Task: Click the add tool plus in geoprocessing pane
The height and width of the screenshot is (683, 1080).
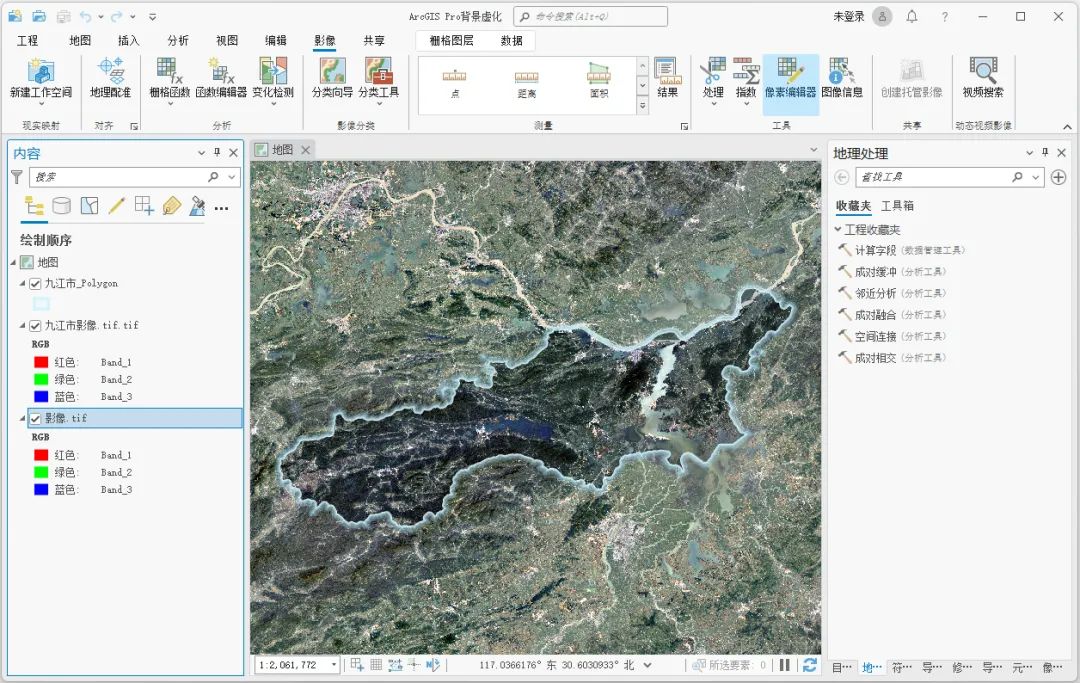Action: [x=1059, y=177]
